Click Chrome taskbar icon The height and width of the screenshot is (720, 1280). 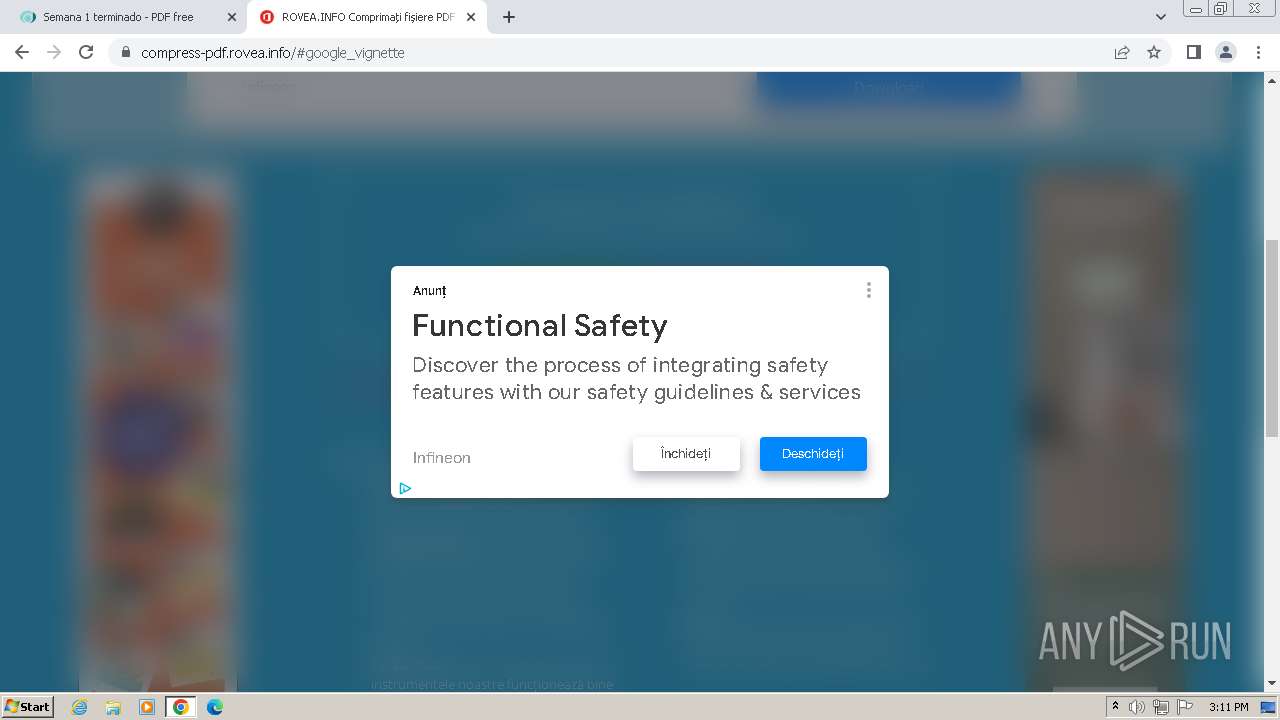tap(181, 707)
